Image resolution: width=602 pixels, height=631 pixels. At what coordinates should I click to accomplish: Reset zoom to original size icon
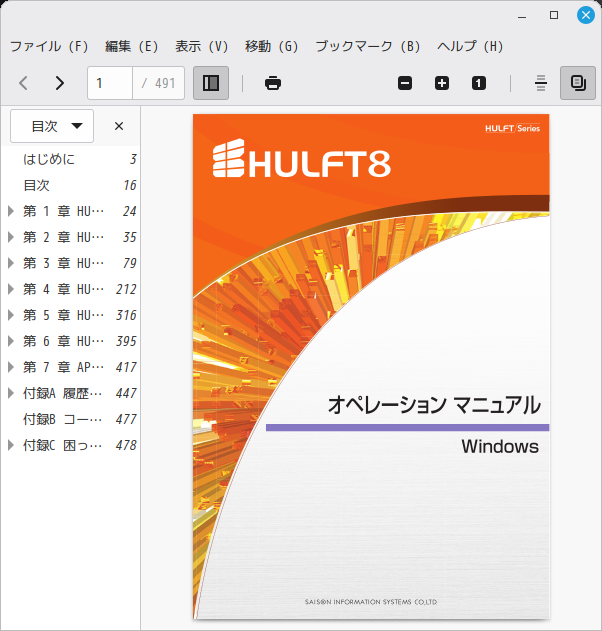[478, 83]
